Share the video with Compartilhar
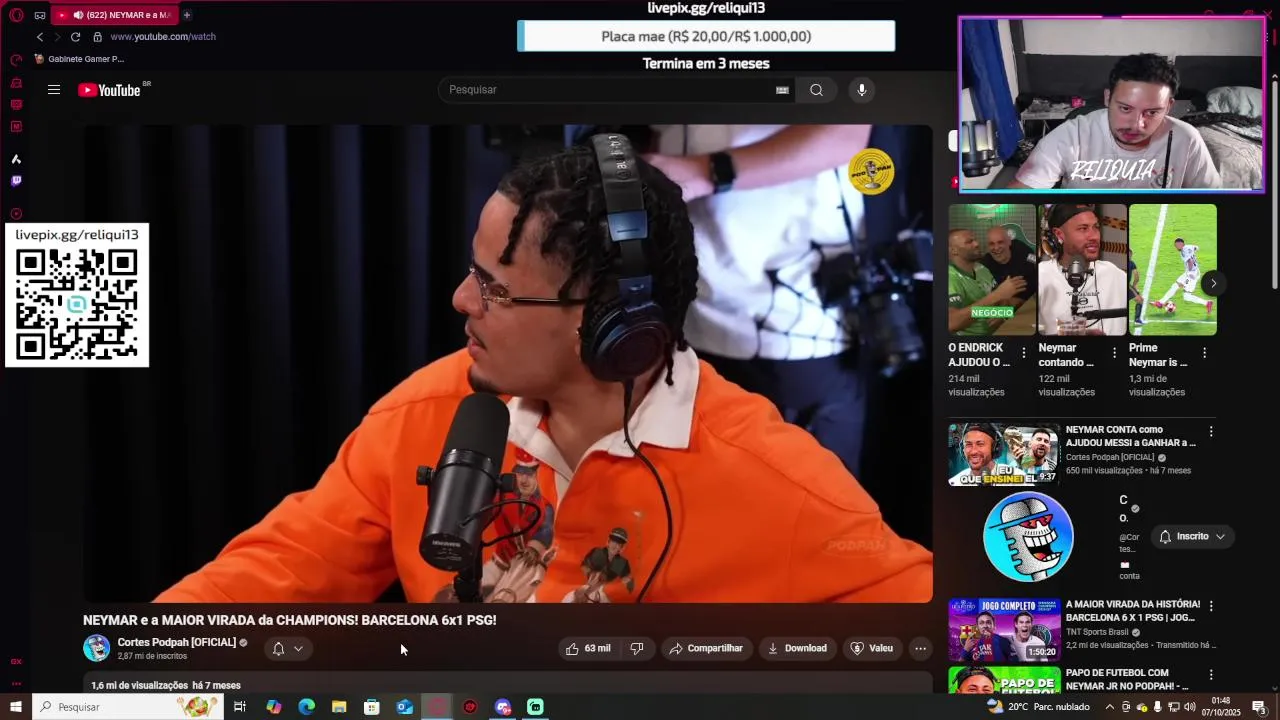This screenshot has width=1280, height=720. 706,649
